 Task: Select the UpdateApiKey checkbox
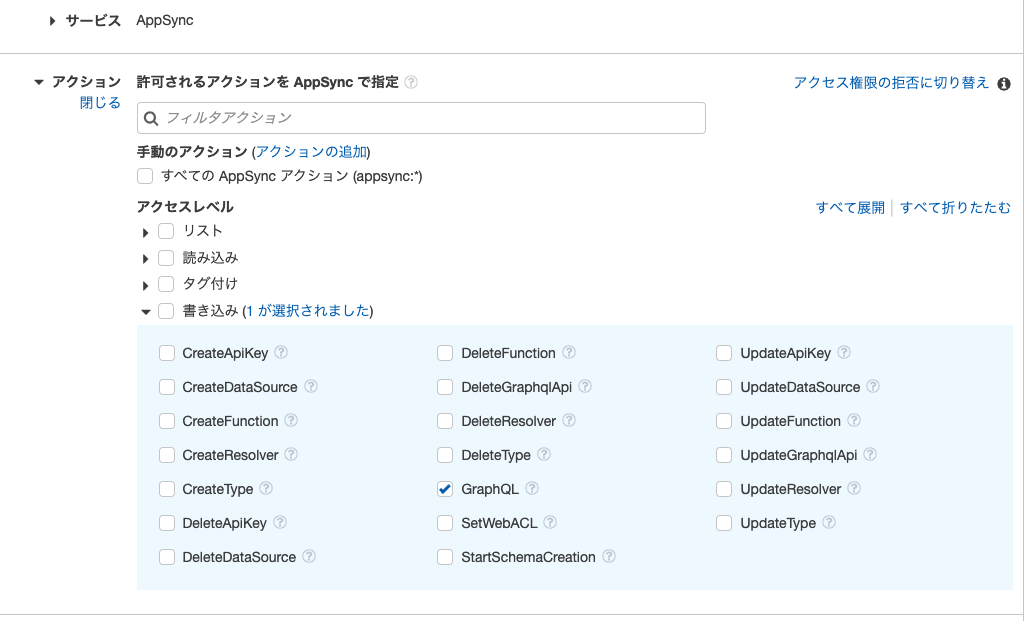724,353
